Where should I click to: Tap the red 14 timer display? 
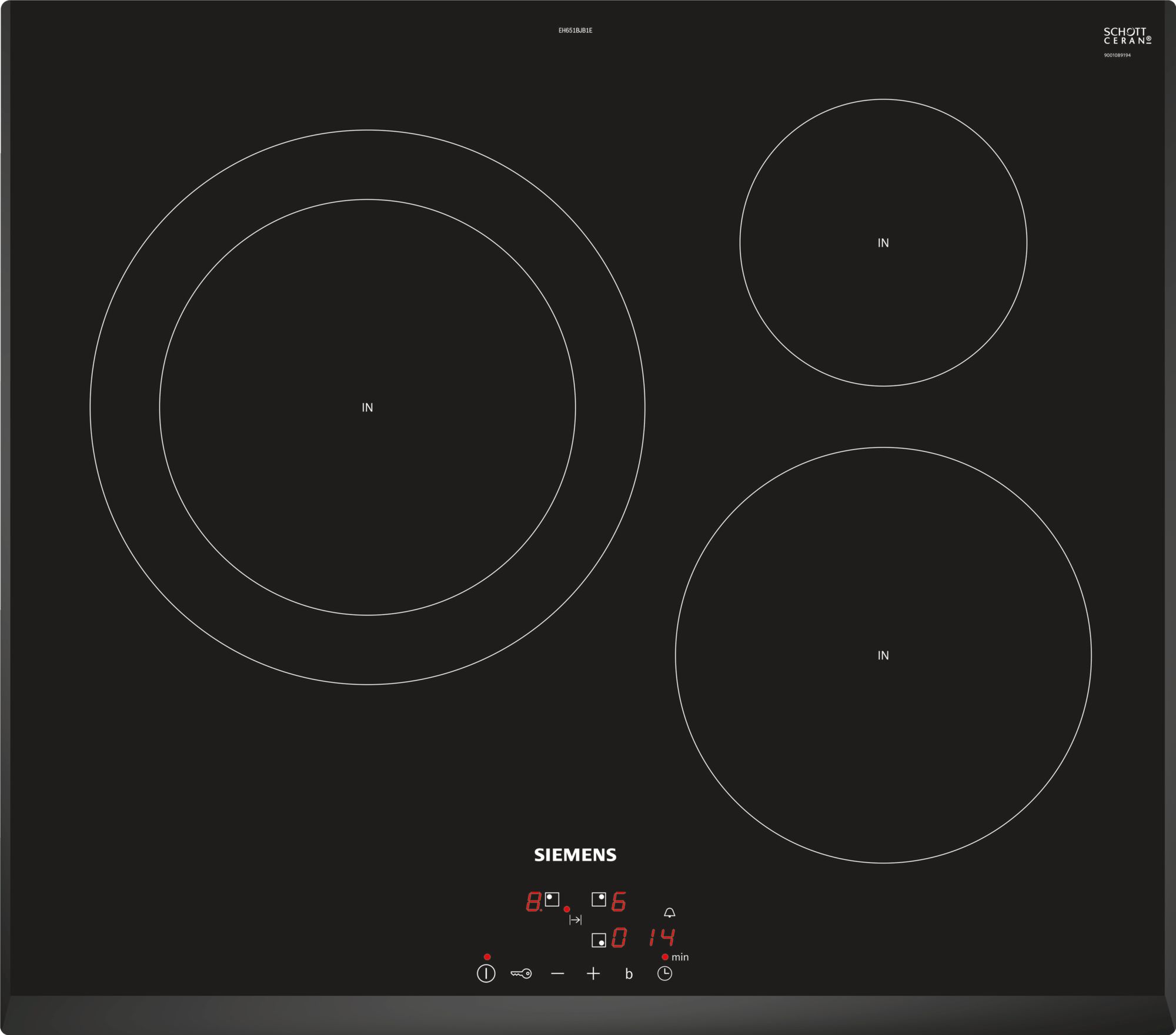(662, 937)
